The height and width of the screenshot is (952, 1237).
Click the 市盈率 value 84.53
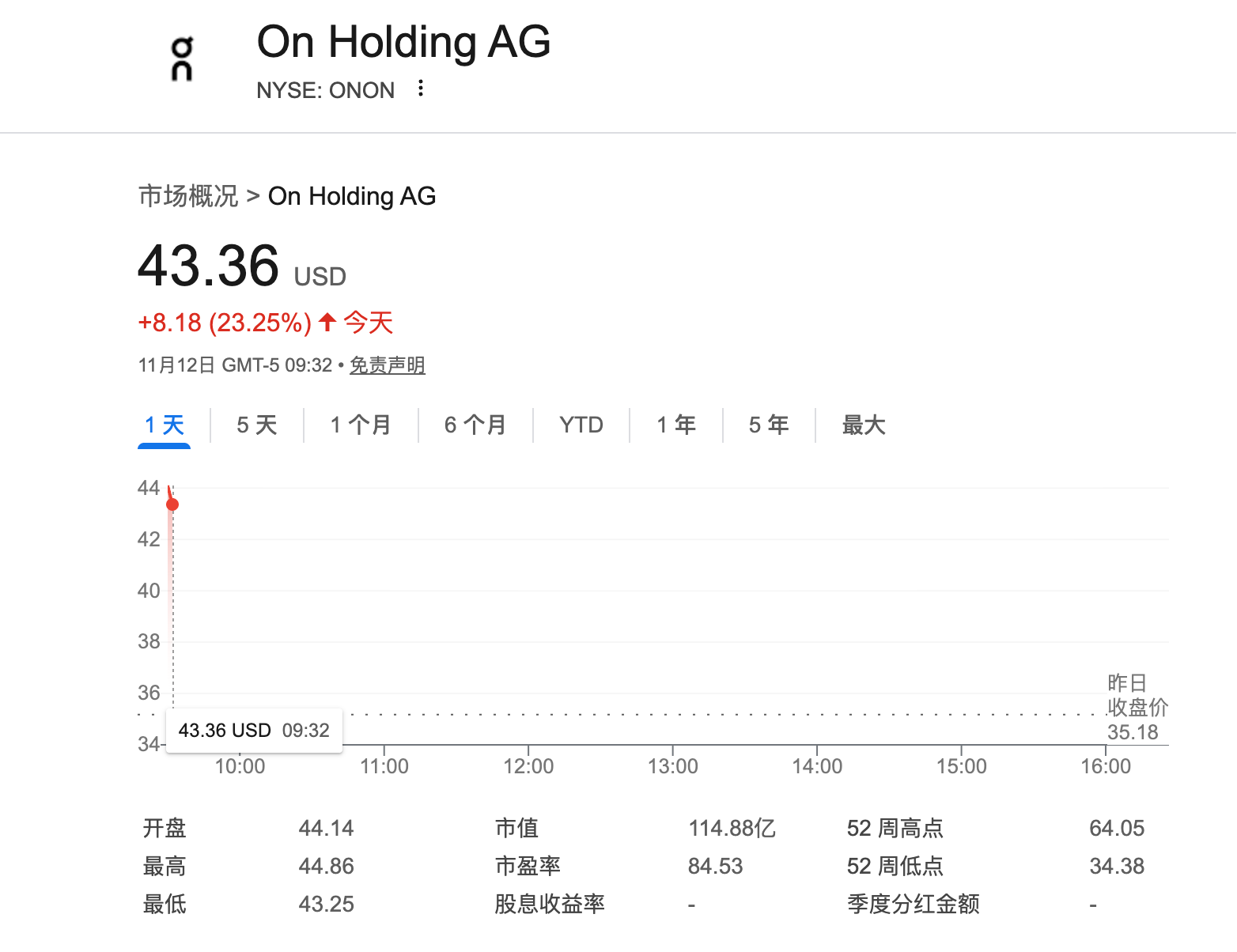pyautogui.click(x=715, y=867)
